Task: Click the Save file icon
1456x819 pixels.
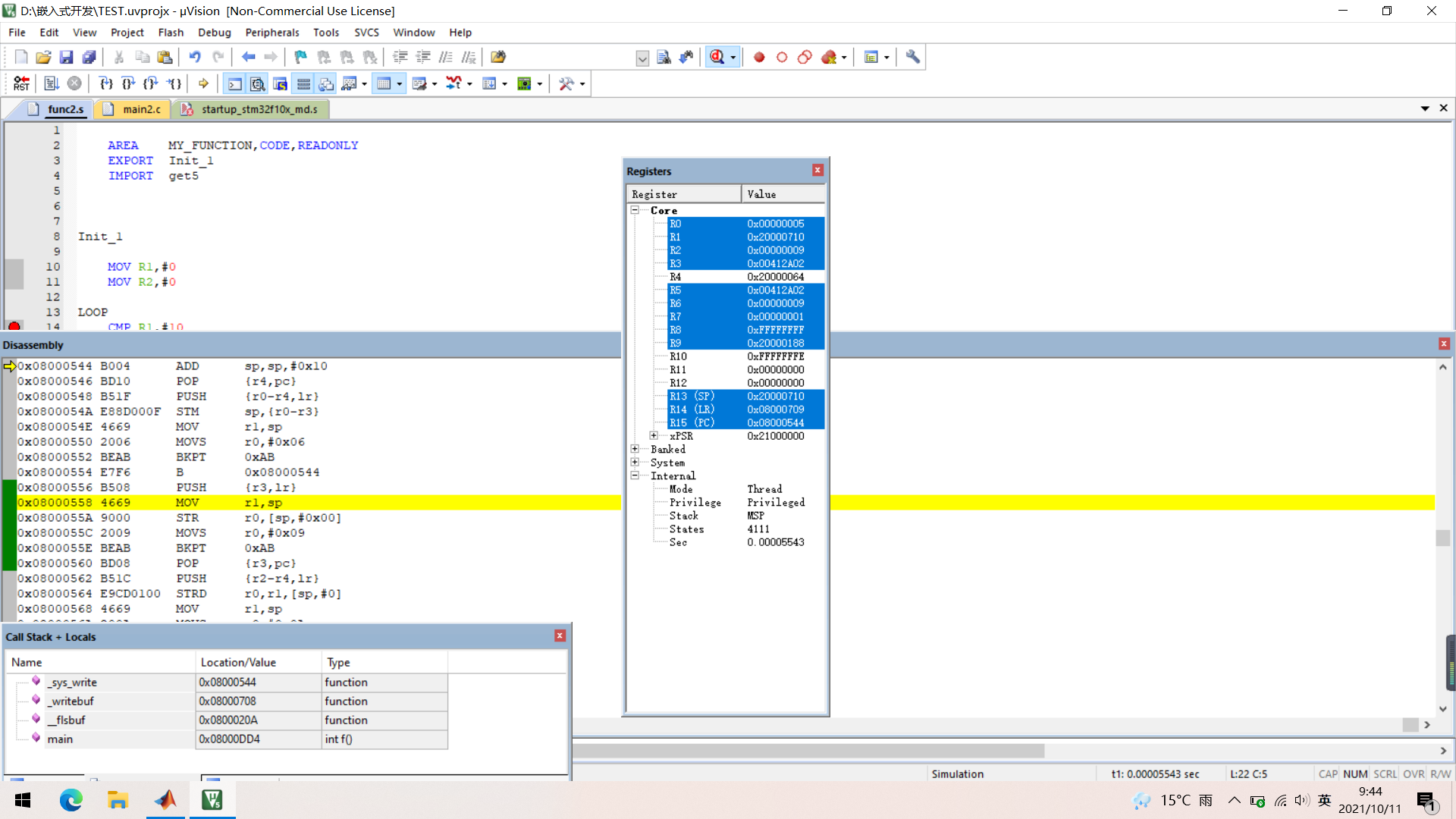Action: tap(66, 57)
